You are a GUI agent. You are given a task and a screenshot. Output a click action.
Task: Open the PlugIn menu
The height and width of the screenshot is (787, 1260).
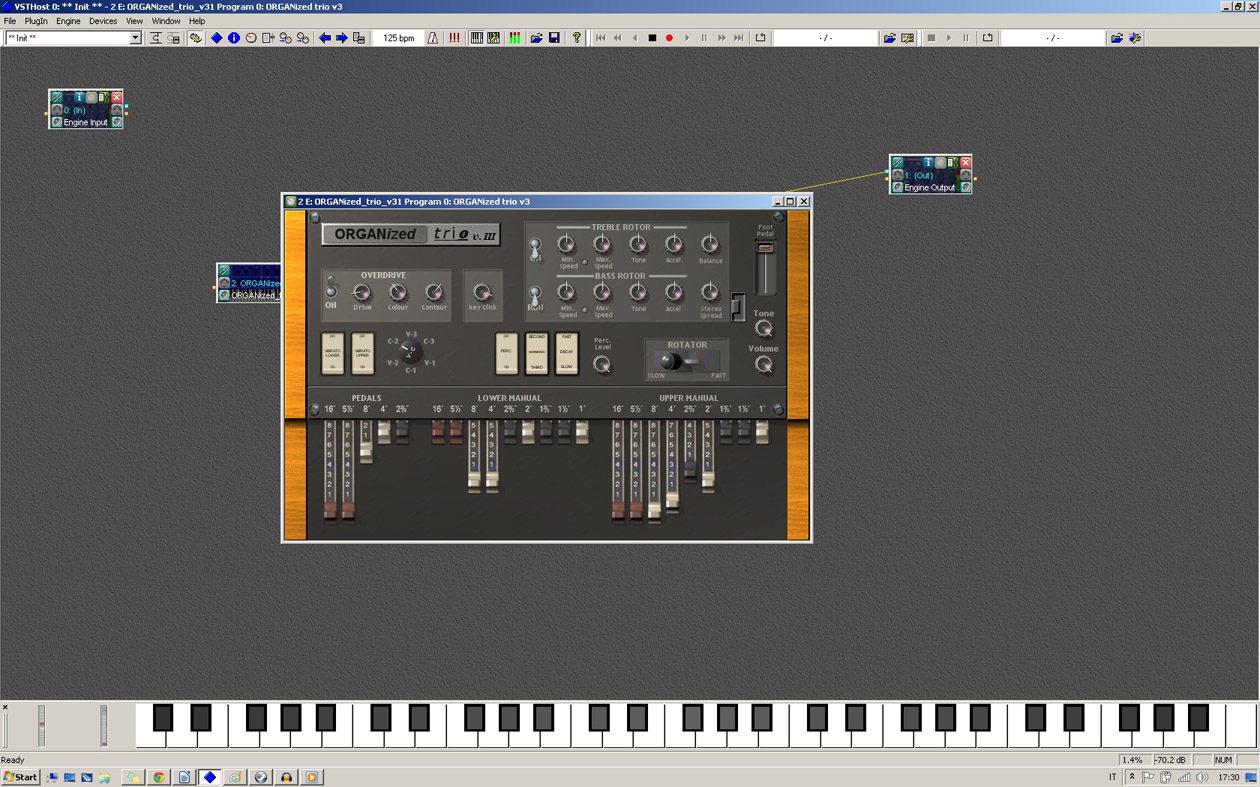(35, 21)
